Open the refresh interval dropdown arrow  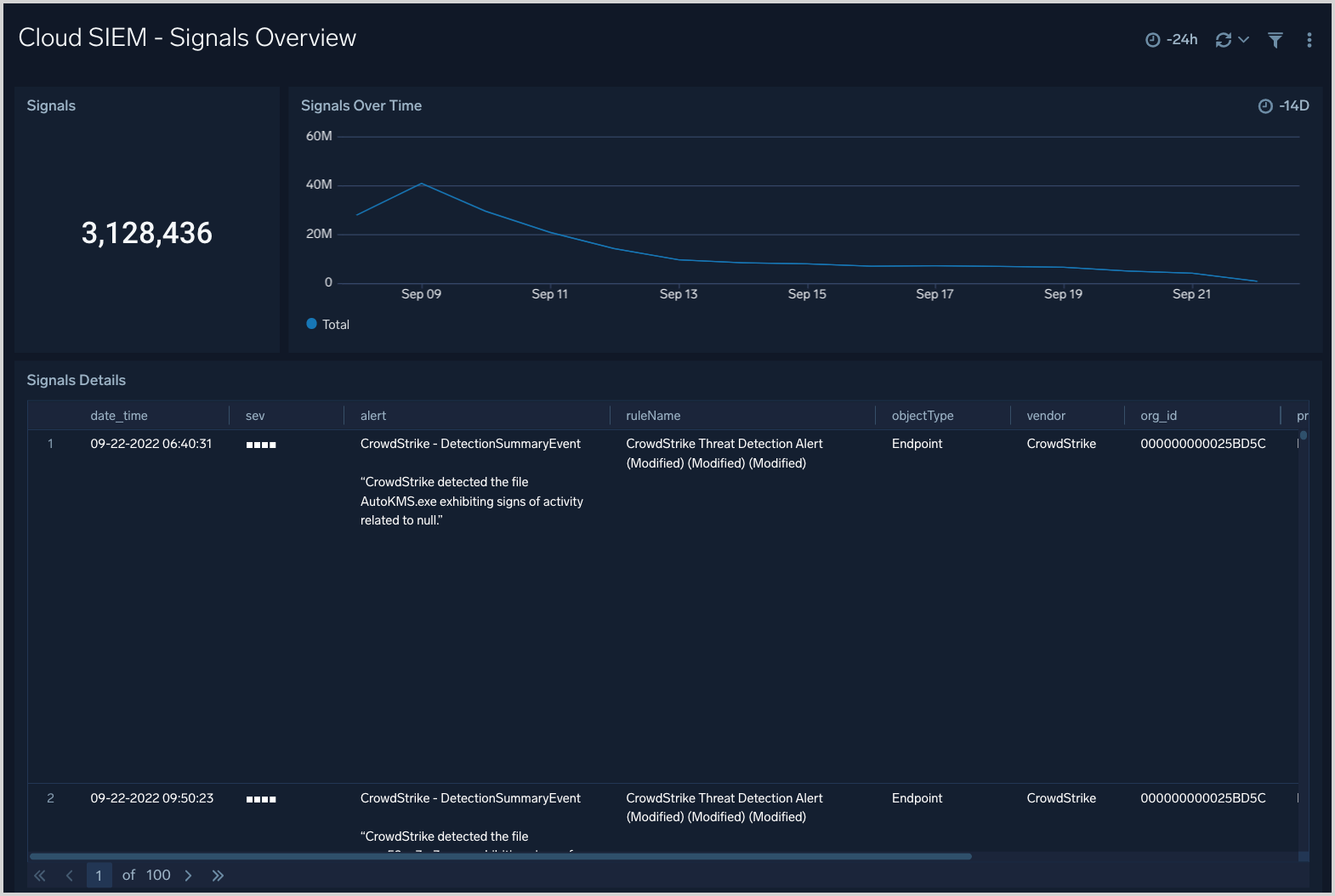[x=1243, y=40]
